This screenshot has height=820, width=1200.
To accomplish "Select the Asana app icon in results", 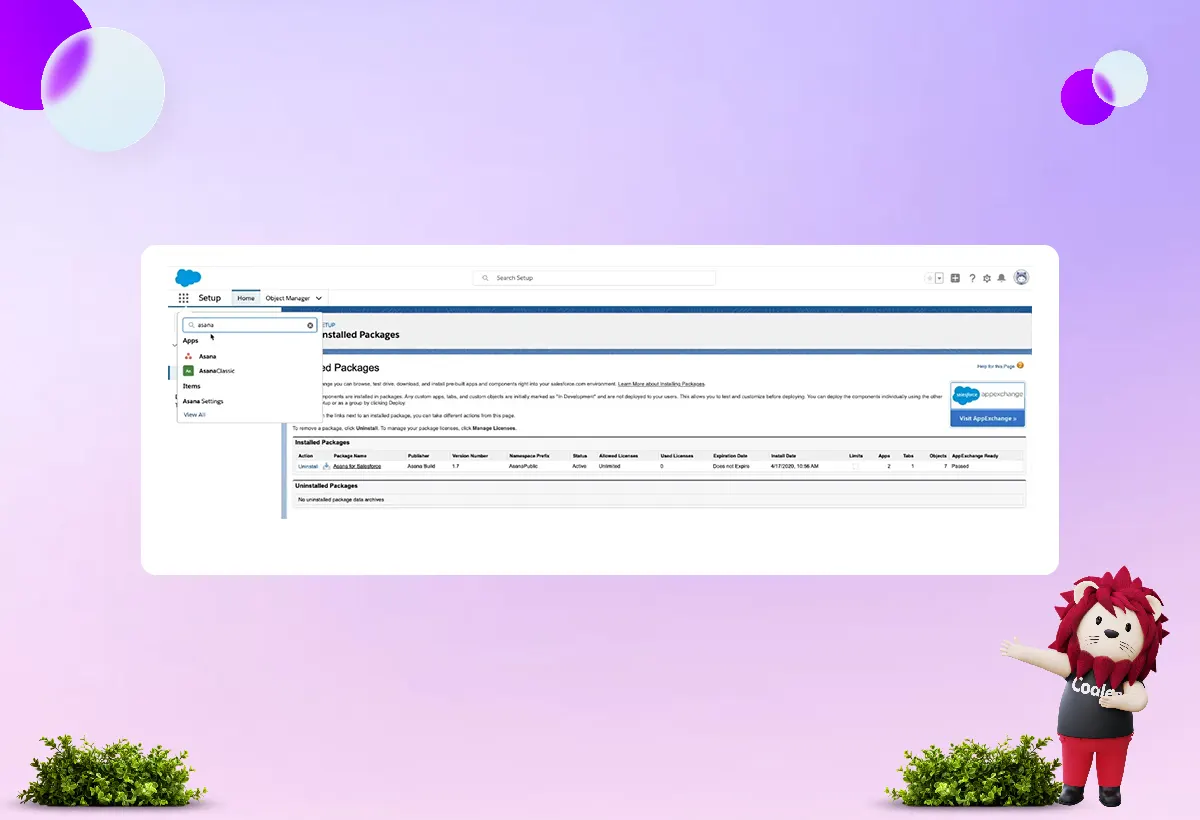I will (188, 356).
